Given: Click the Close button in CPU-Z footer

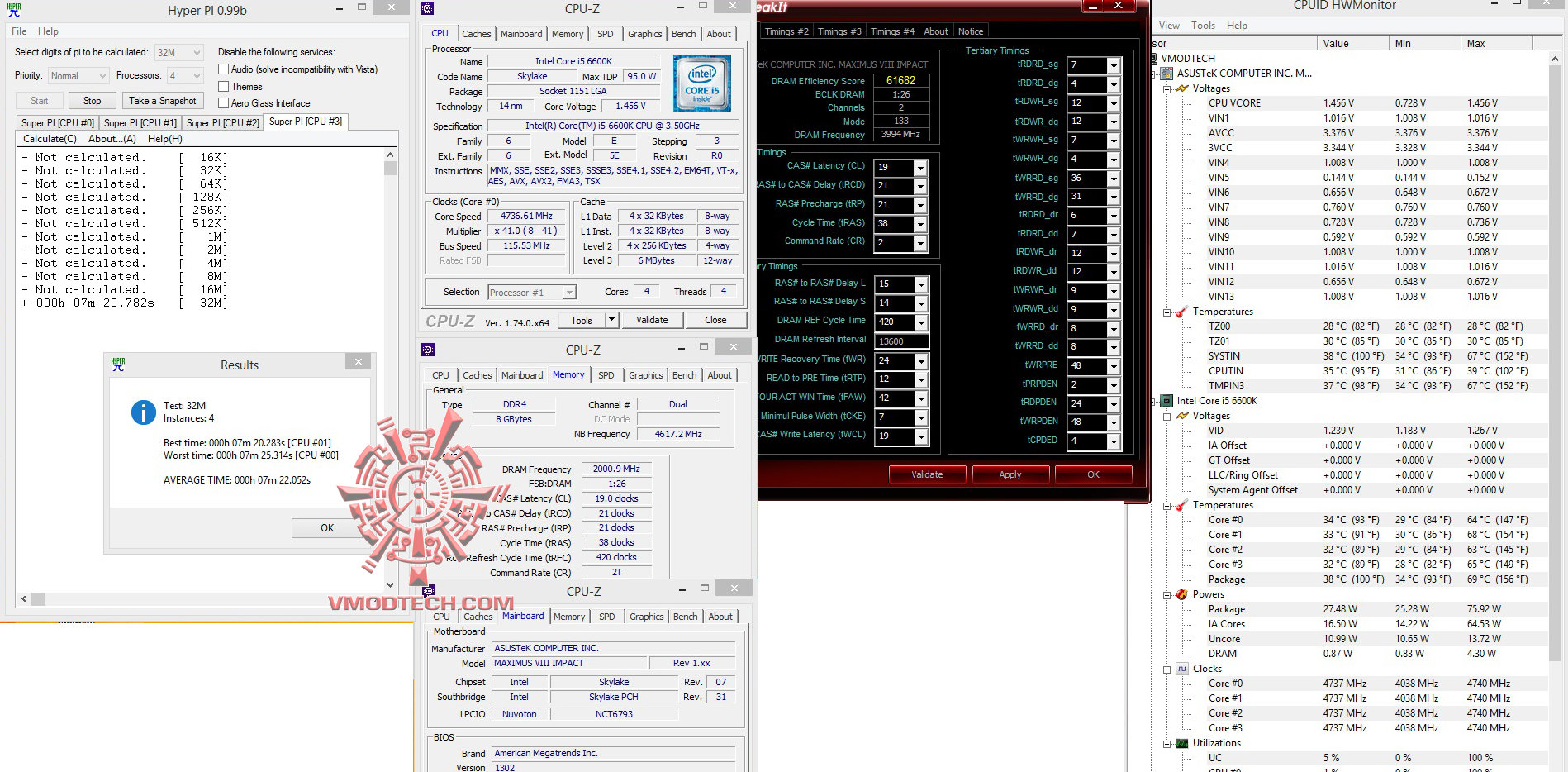Looking at the screenshot, I should pyautogui.click(x=715, y=320).
